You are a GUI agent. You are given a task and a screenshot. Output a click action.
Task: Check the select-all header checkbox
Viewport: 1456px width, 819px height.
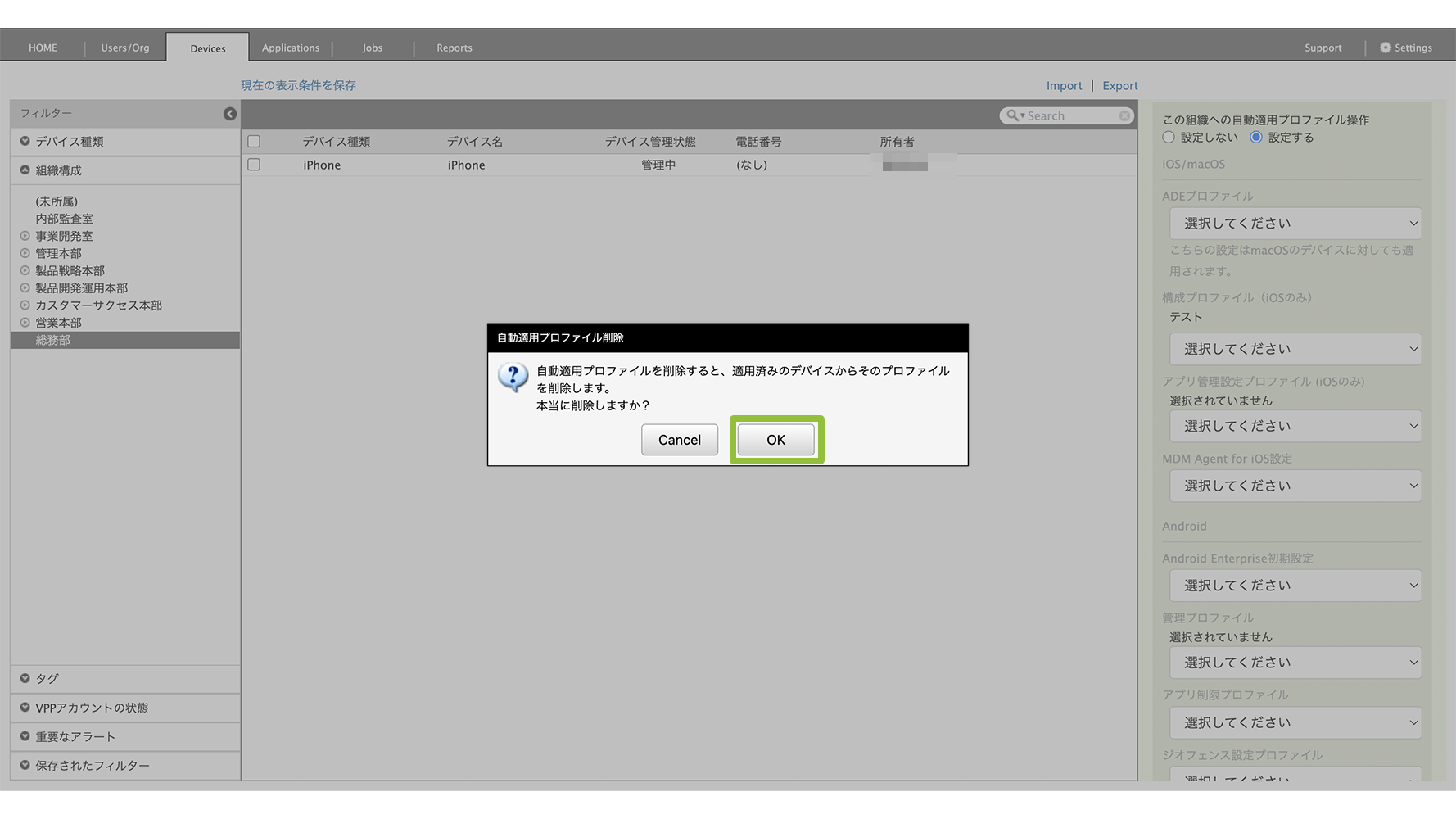pos(254,142)
